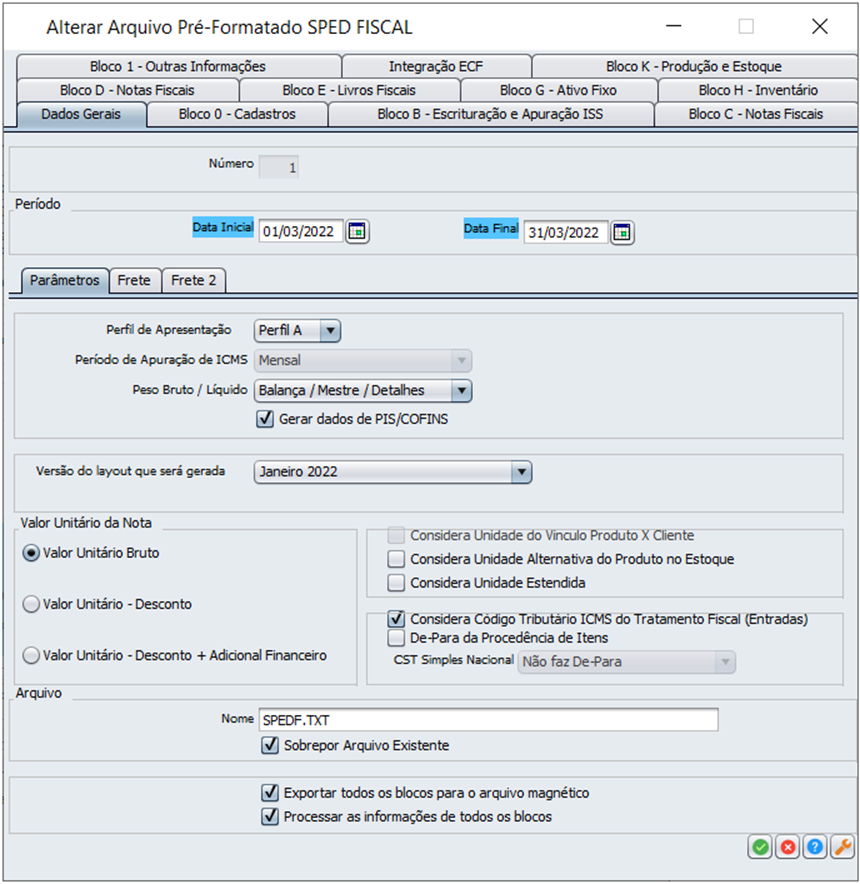
Task: Open the Integração ECF tab
Action: (436, 67)
